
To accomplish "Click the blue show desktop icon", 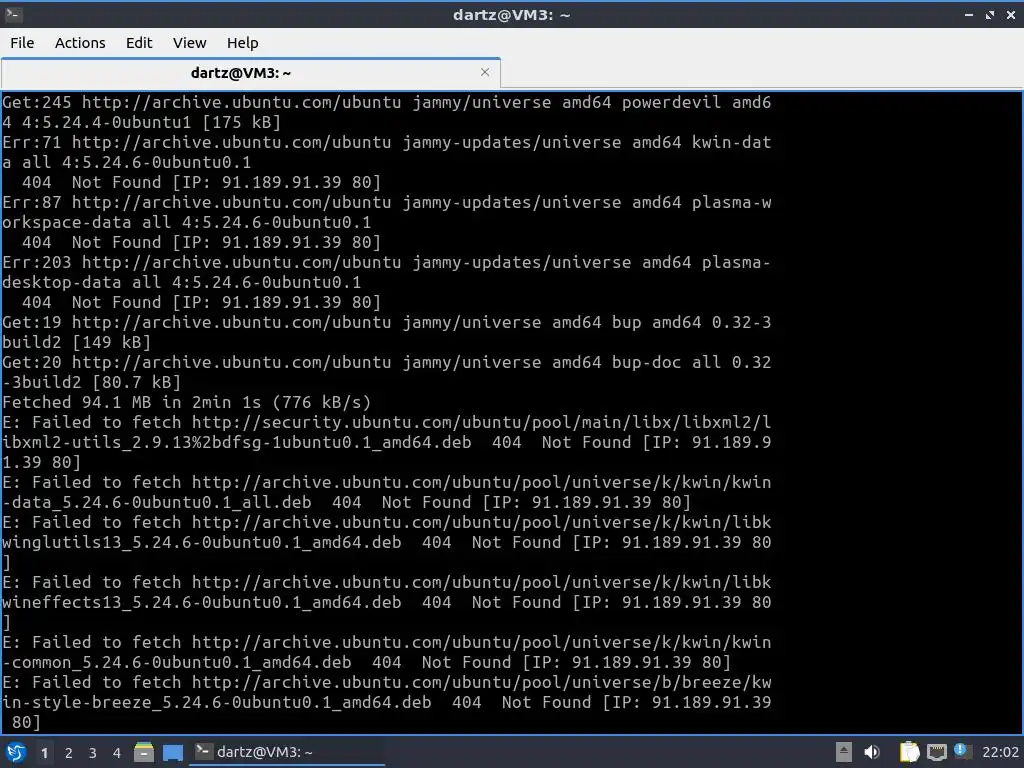I will pos(172,752).
